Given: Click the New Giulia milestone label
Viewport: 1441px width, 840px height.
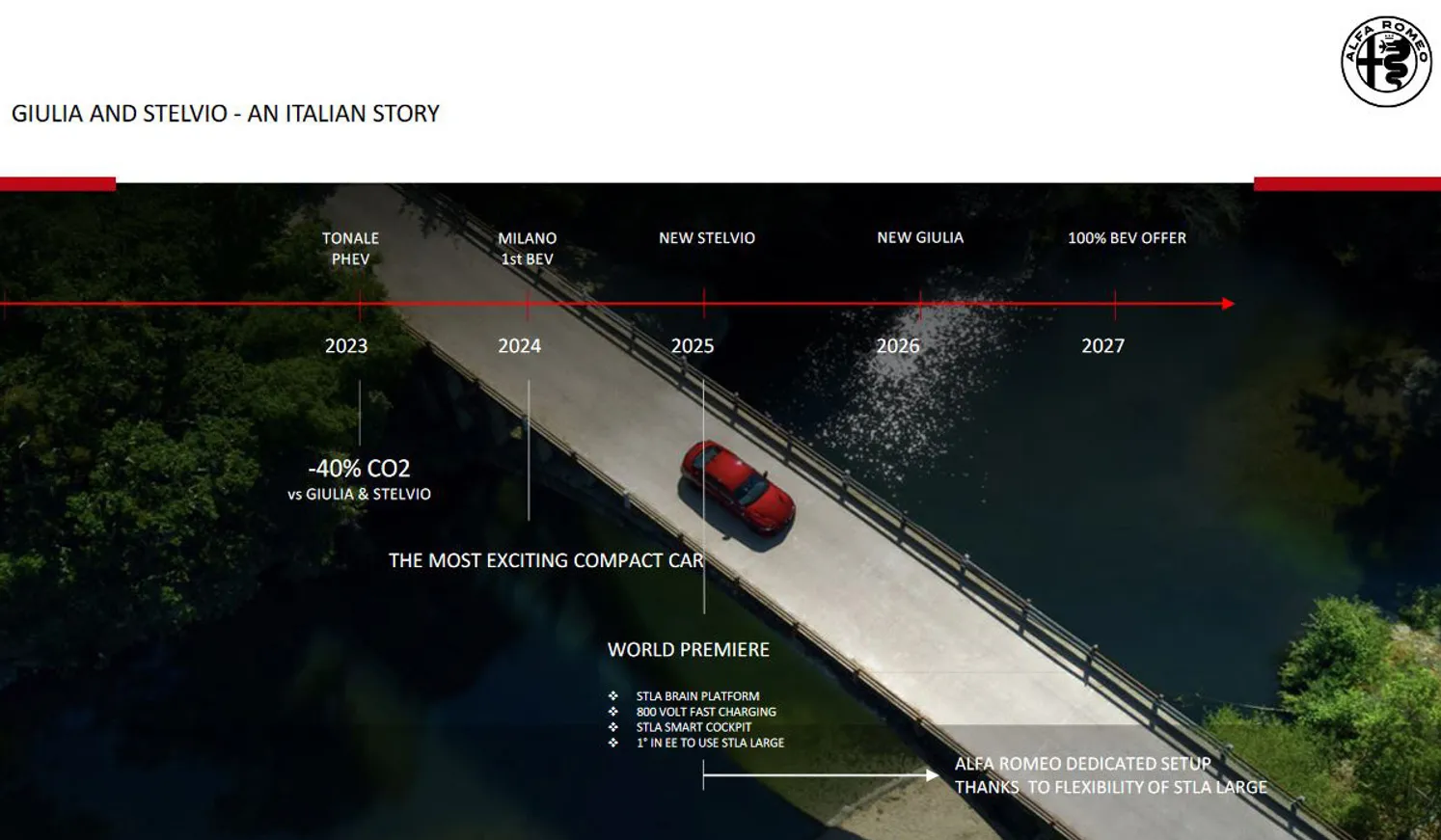Looking at the screenshot, I should click(920, 237).
